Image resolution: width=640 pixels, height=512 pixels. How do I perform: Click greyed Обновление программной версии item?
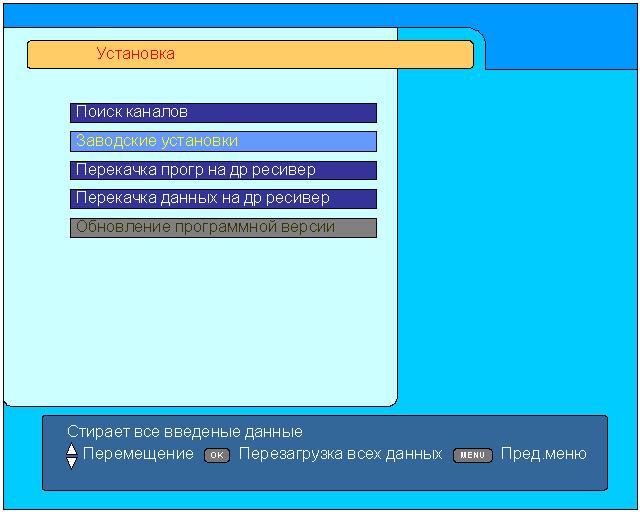(x=223, y=228)
